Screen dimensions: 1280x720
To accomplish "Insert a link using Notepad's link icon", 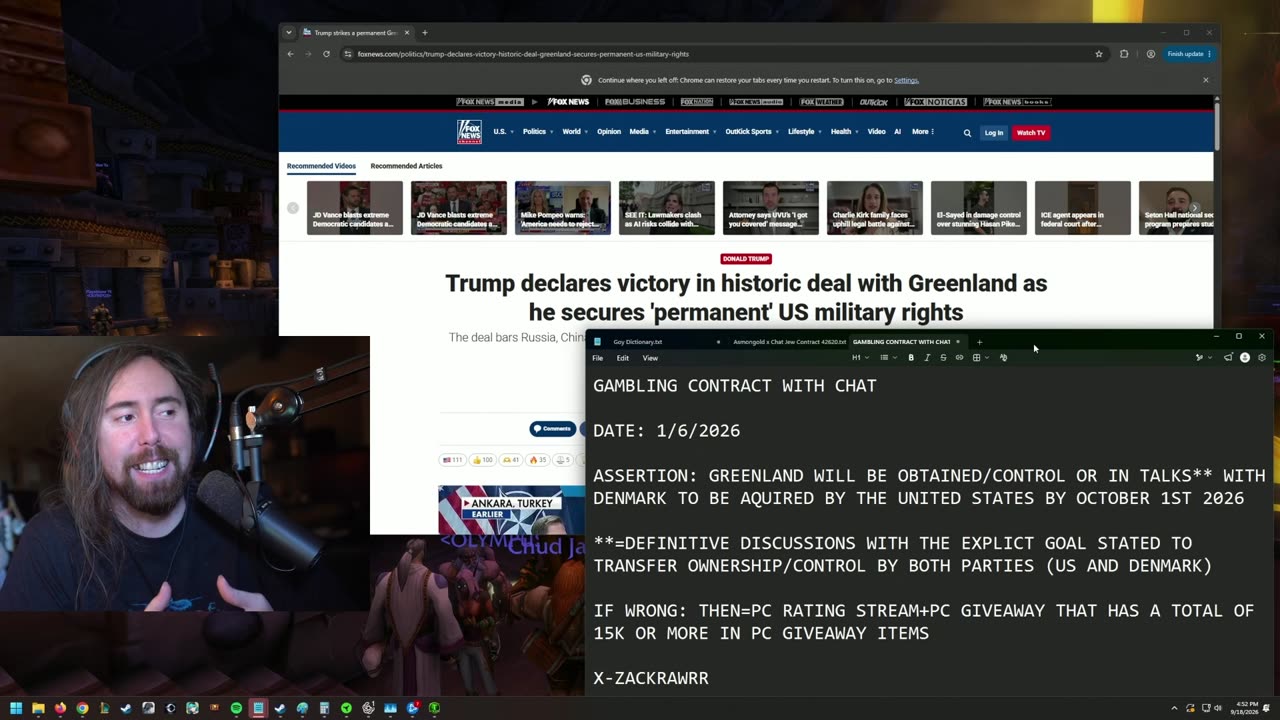I will pyautogui.click(x=959, y=358).
